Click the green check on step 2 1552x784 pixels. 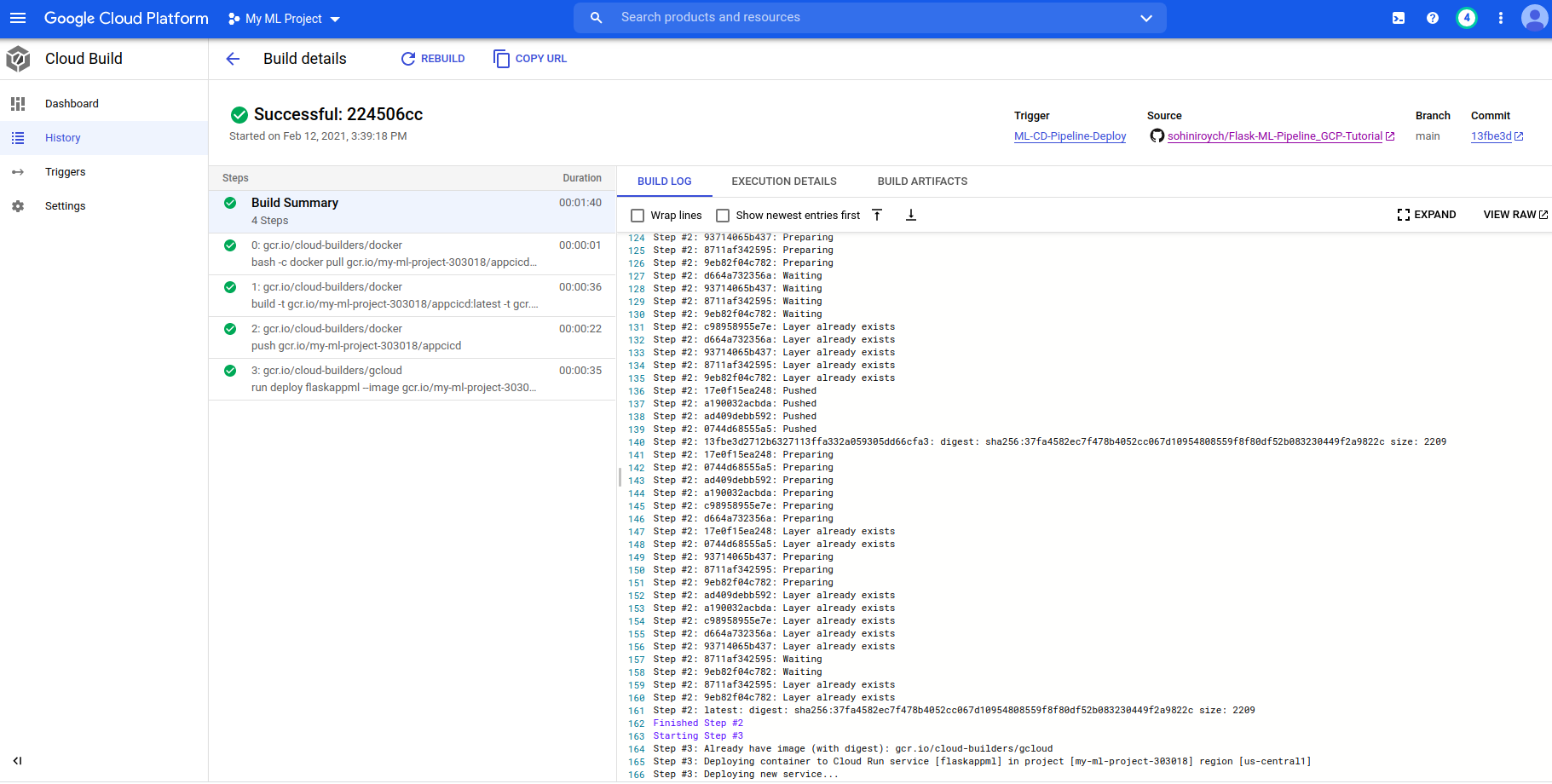230,329
